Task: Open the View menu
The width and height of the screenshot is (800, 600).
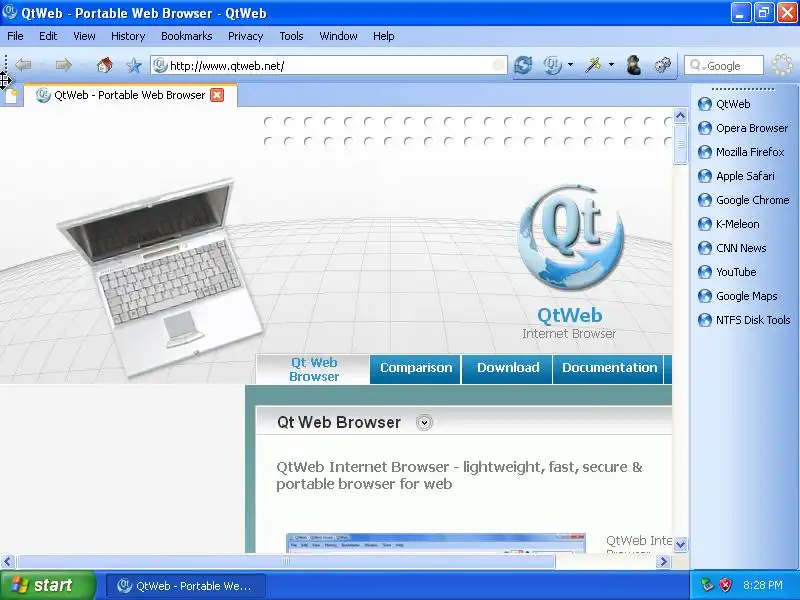Action: [x=84, y=36]
